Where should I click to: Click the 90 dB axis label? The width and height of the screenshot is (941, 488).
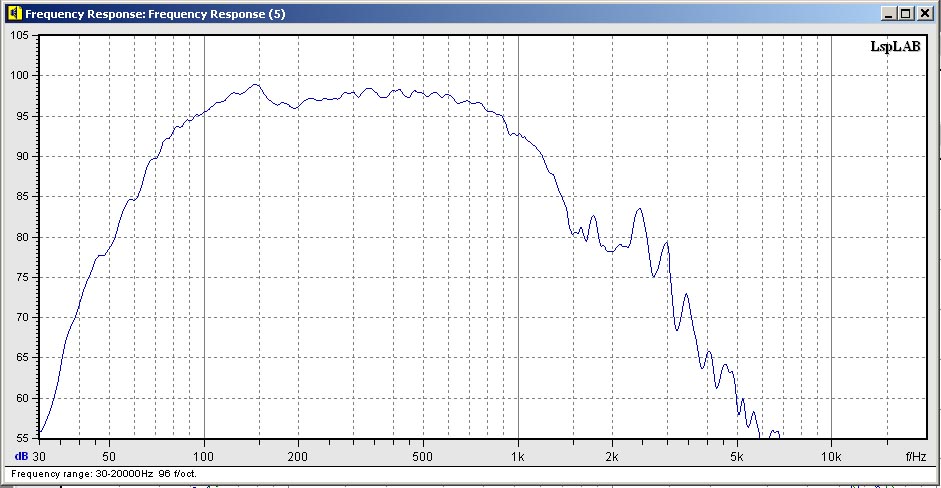(22, 156)
